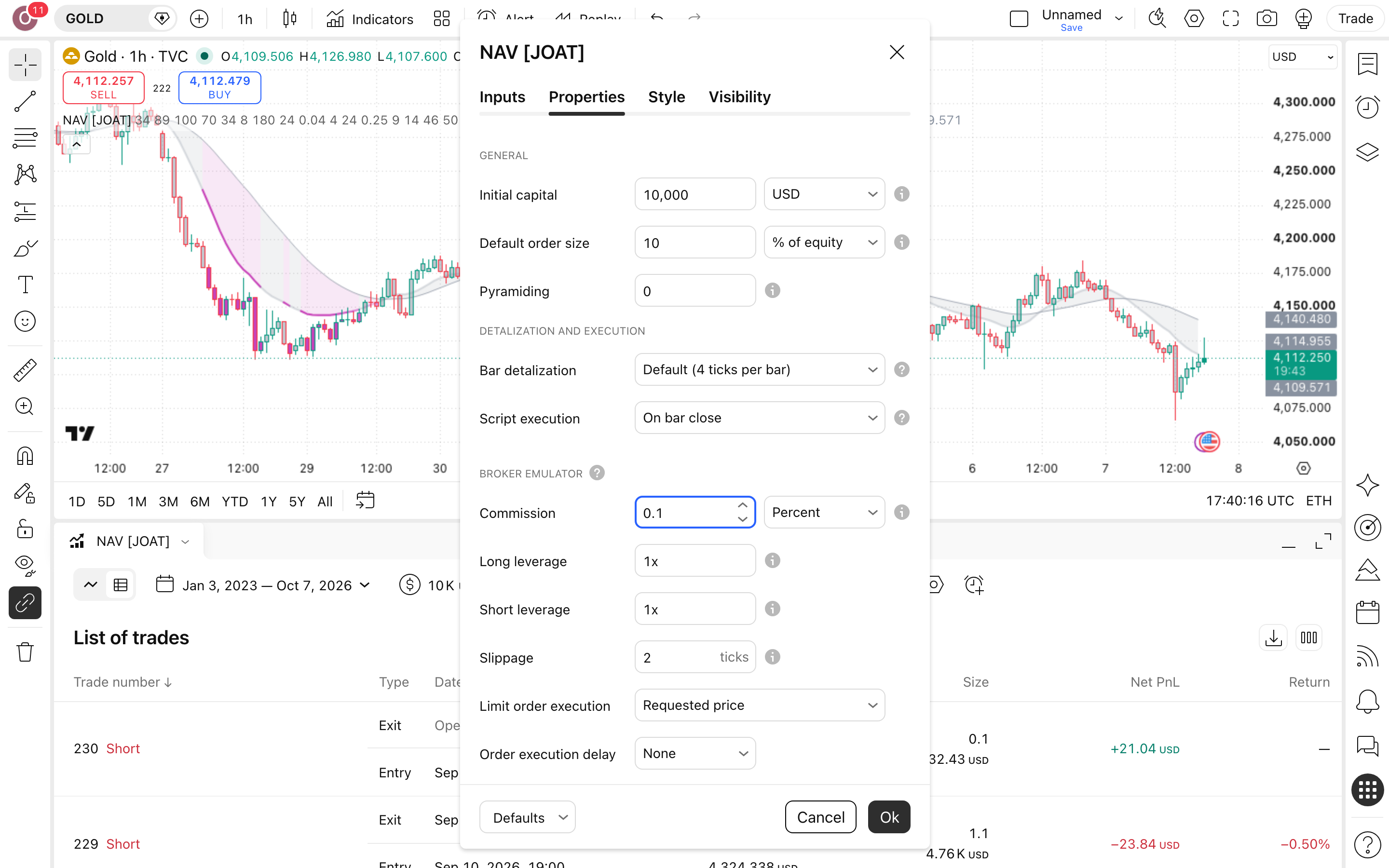Delete drawings with the trash icon
This screenshot has height=868, width=1389.
tap(25, 651)
